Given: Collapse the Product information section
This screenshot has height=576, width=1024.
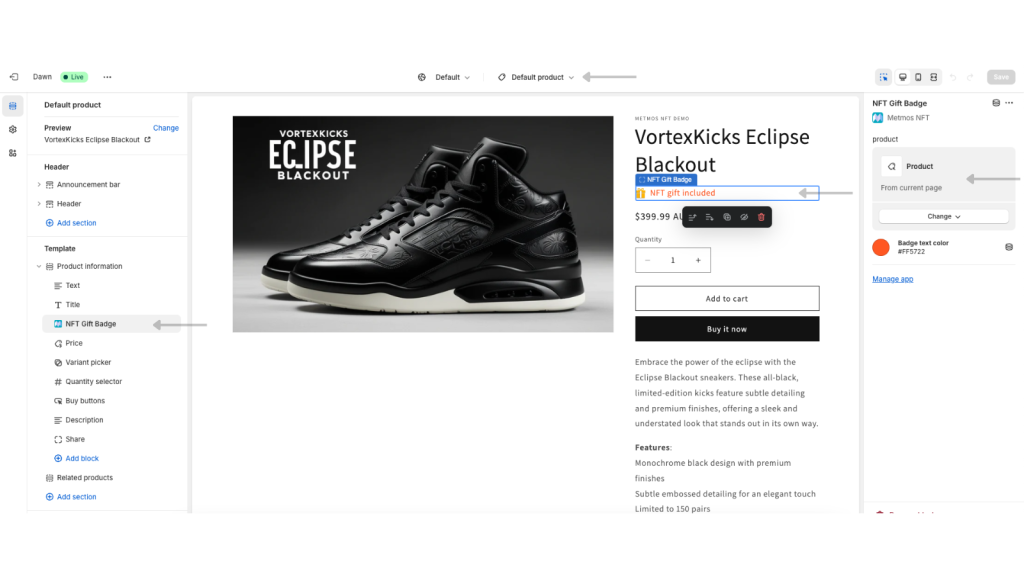Looking at the screenshot, I should pyautogui.click(x=39, y=266).
